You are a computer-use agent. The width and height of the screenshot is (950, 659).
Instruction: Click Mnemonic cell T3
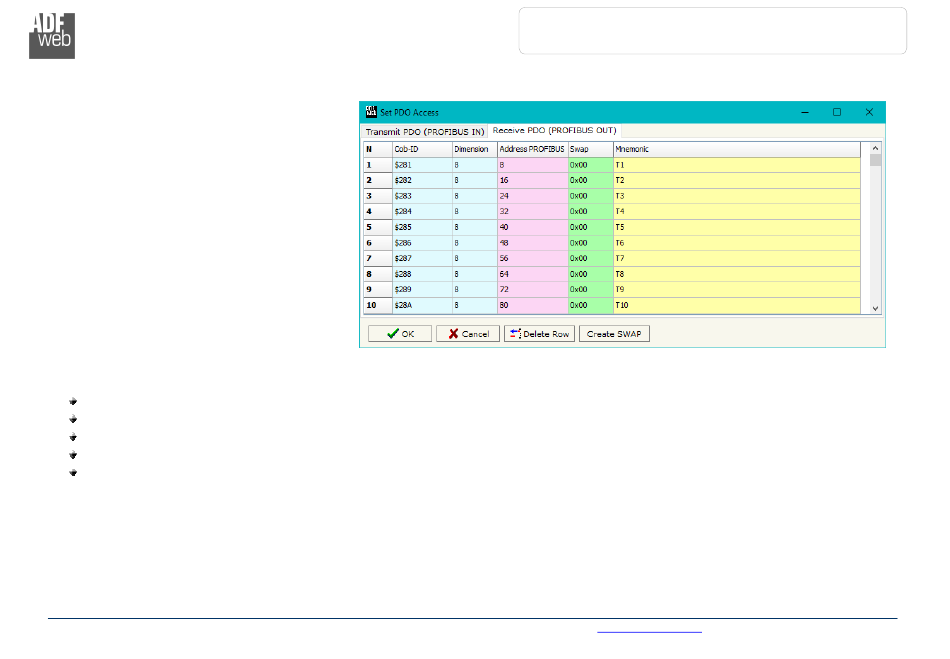coord(737,196)
